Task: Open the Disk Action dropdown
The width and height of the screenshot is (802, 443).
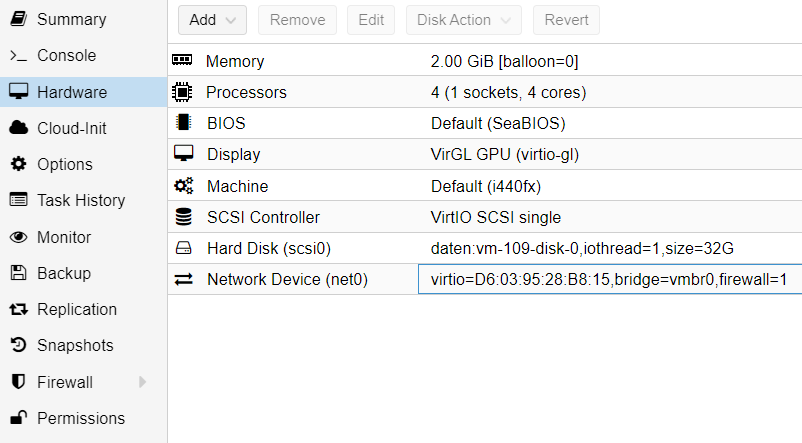Action: point(464,20)
